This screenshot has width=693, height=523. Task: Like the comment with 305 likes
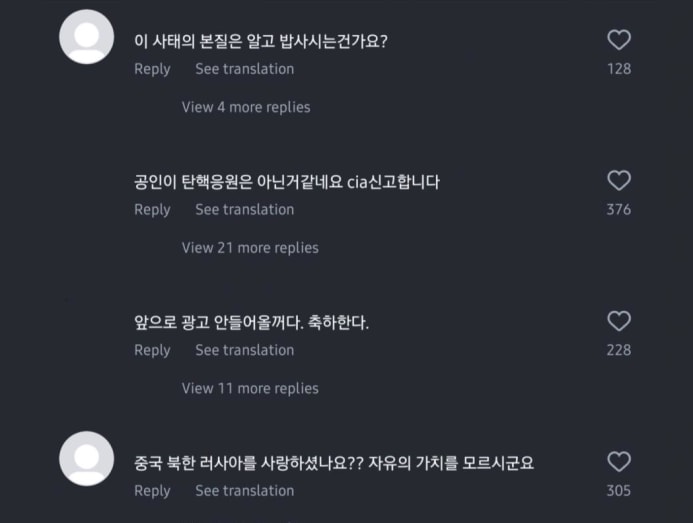[x=619, y=462]
